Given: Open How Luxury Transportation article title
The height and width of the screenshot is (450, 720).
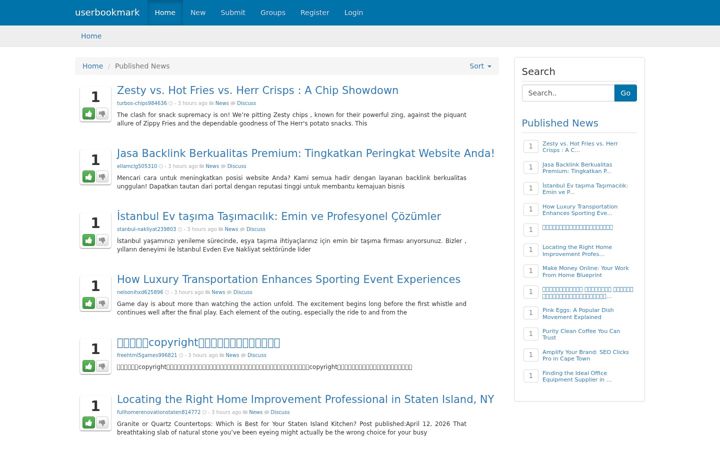Looking at the screenshot, I should click(288, 279).
